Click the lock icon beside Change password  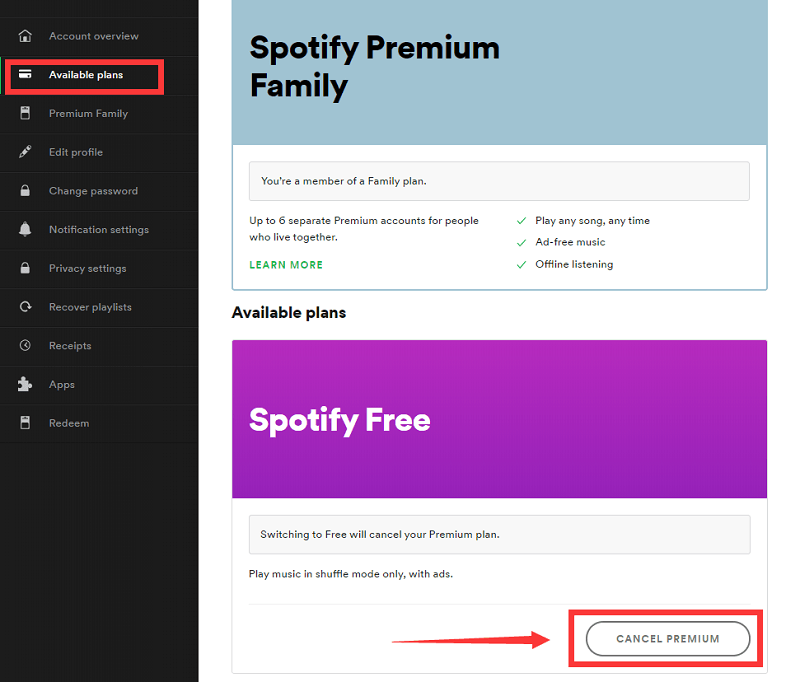(26, 191)
